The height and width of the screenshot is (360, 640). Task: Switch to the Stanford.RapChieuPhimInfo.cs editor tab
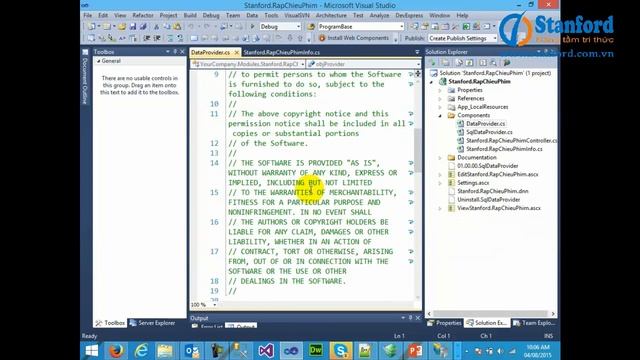coord(282,52)
